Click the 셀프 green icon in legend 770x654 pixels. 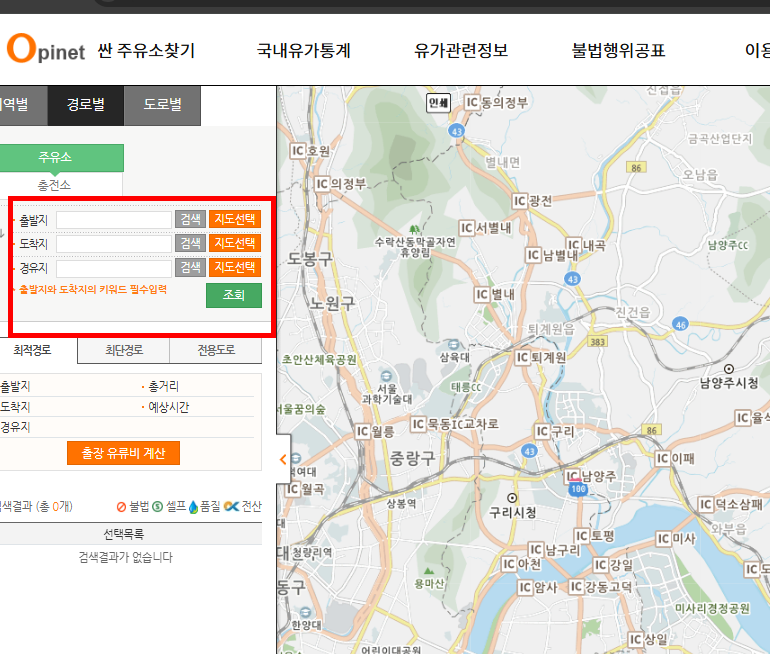(x=158, y=506)
